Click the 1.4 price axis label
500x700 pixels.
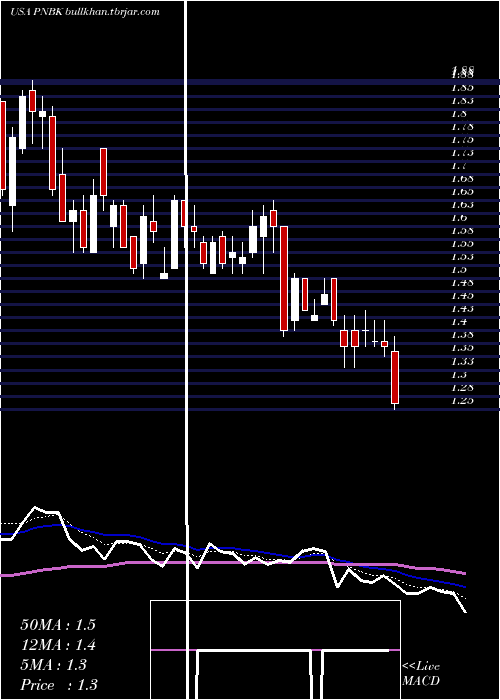point(459,322)
